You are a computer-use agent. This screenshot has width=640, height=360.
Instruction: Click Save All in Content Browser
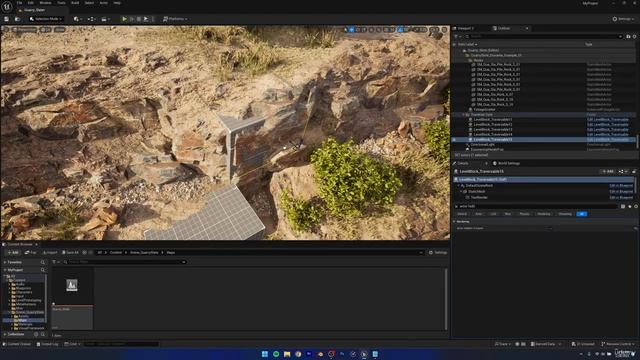pos(70,253)
